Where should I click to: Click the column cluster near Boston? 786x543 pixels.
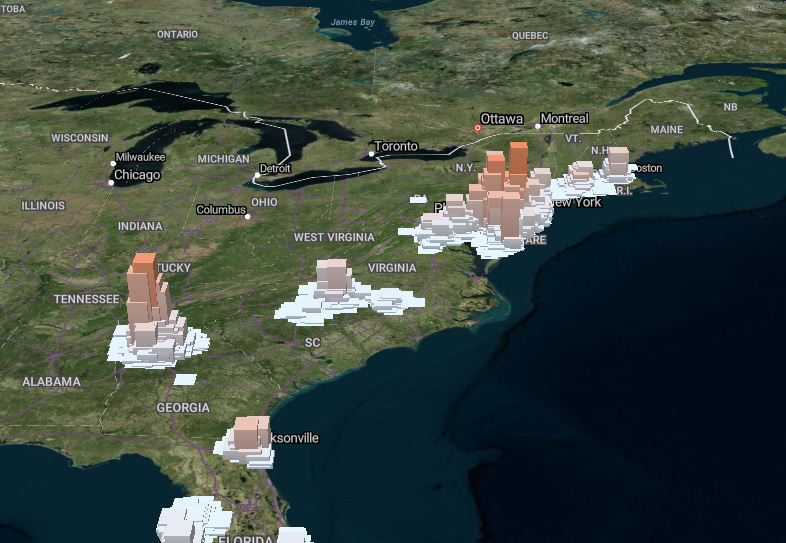(617, 164)
